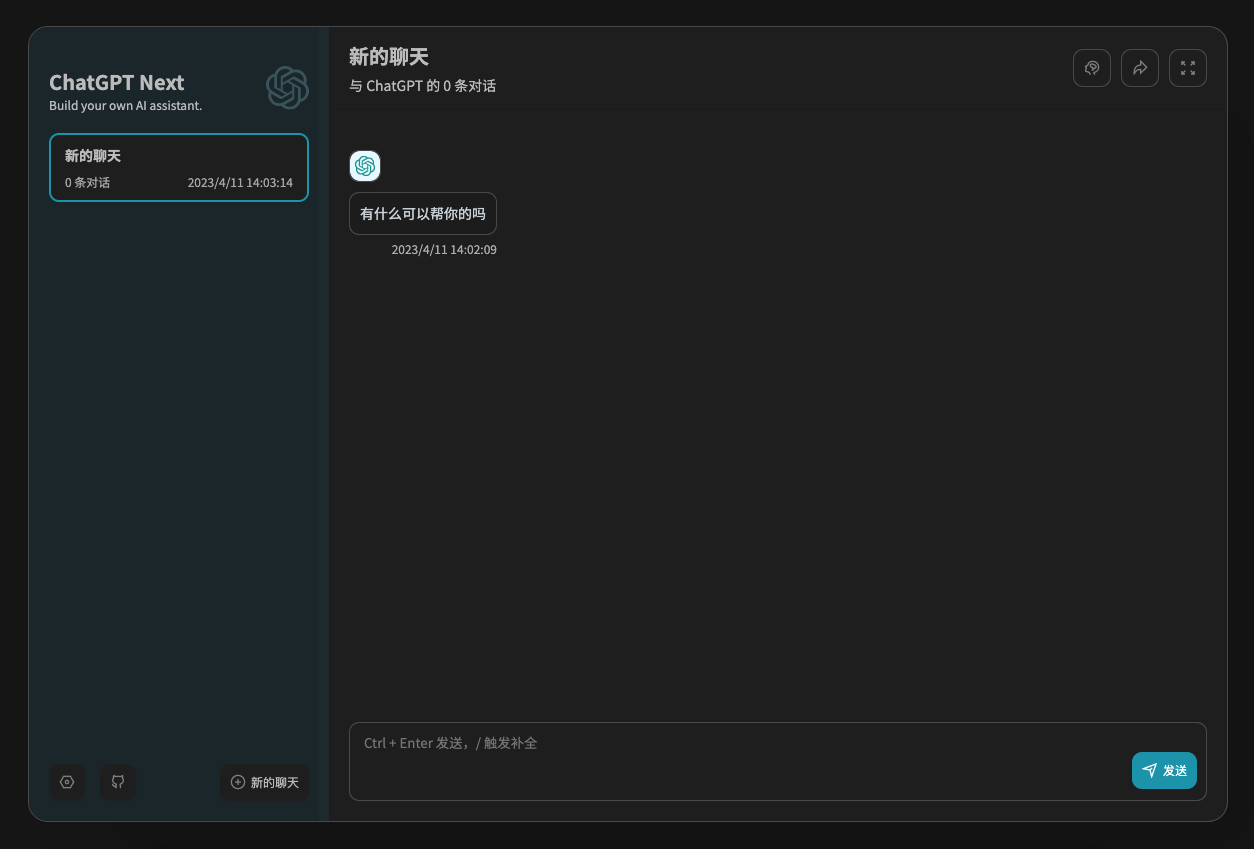Click the 新的聊天 title in chat header
Image resolution: width=1254 pixels, height=849 pixels.
[x=389, y=57]
